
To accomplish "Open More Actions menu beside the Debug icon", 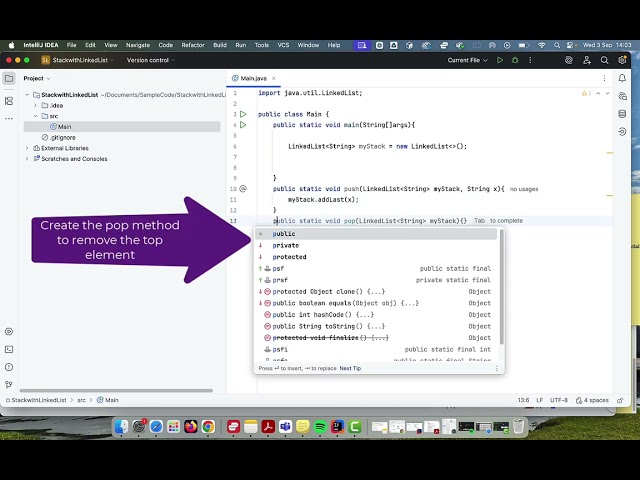I will point(530,60).
